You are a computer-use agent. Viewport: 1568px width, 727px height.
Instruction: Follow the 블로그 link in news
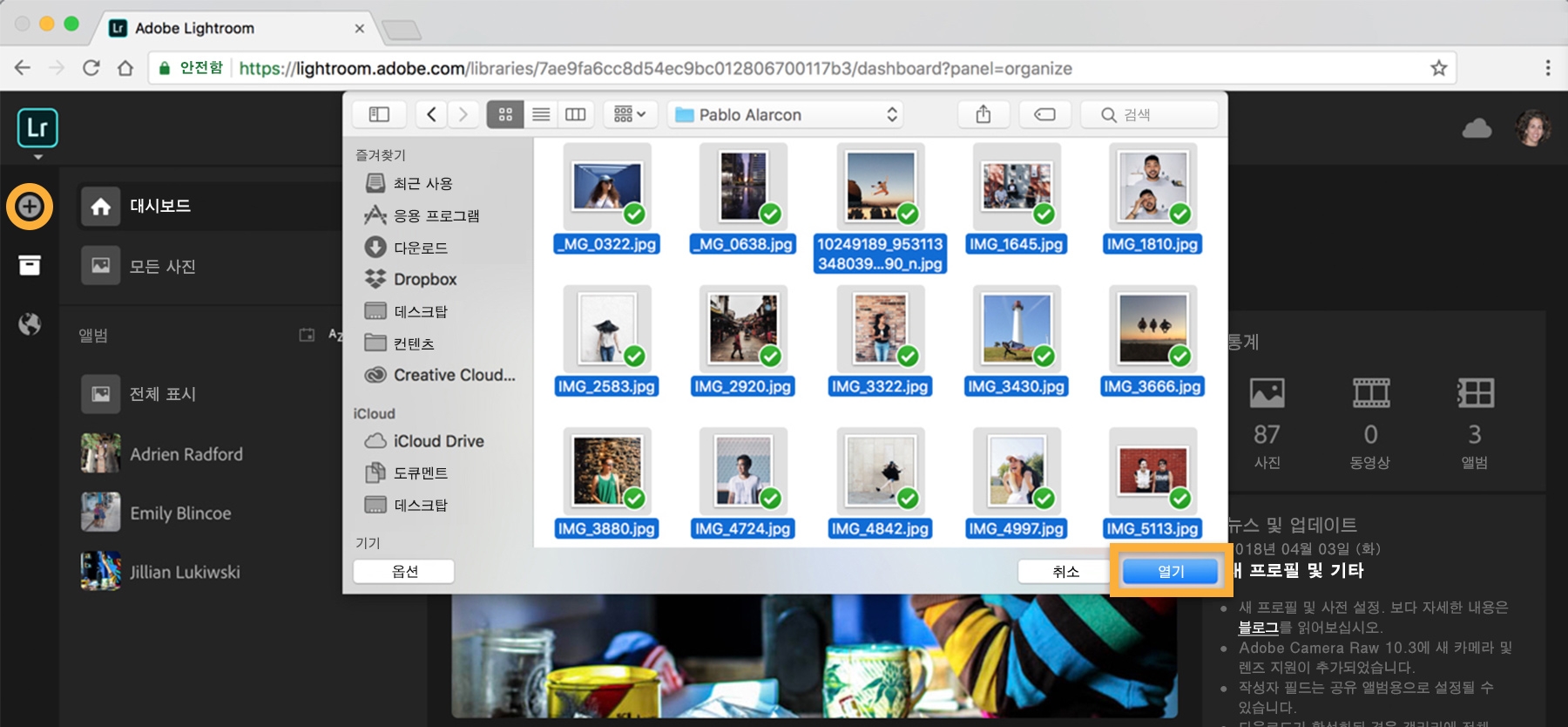pos(1258,628)
